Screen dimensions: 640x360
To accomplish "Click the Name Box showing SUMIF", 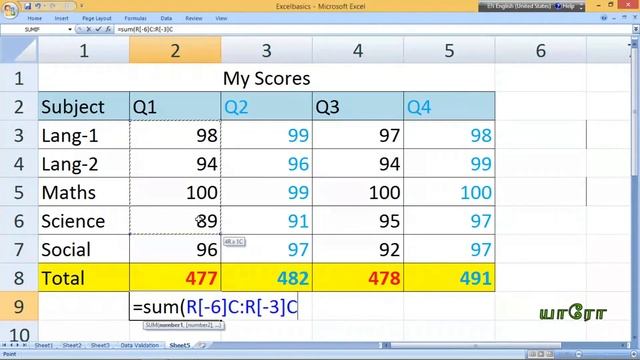I will [34, 29].
